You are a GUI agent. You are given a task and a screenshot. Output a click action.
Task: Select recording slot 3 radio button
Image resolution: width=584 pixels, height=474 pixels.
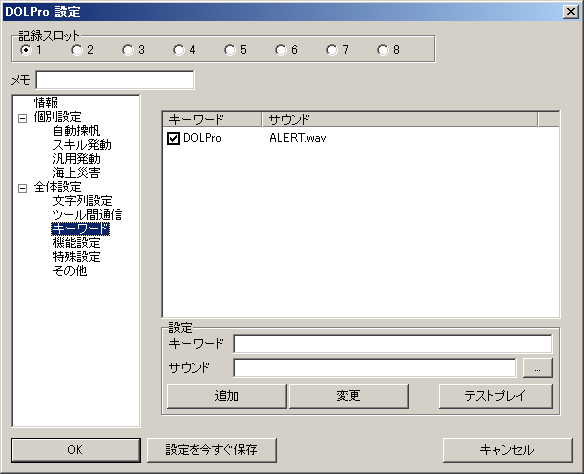pos(127,50)
